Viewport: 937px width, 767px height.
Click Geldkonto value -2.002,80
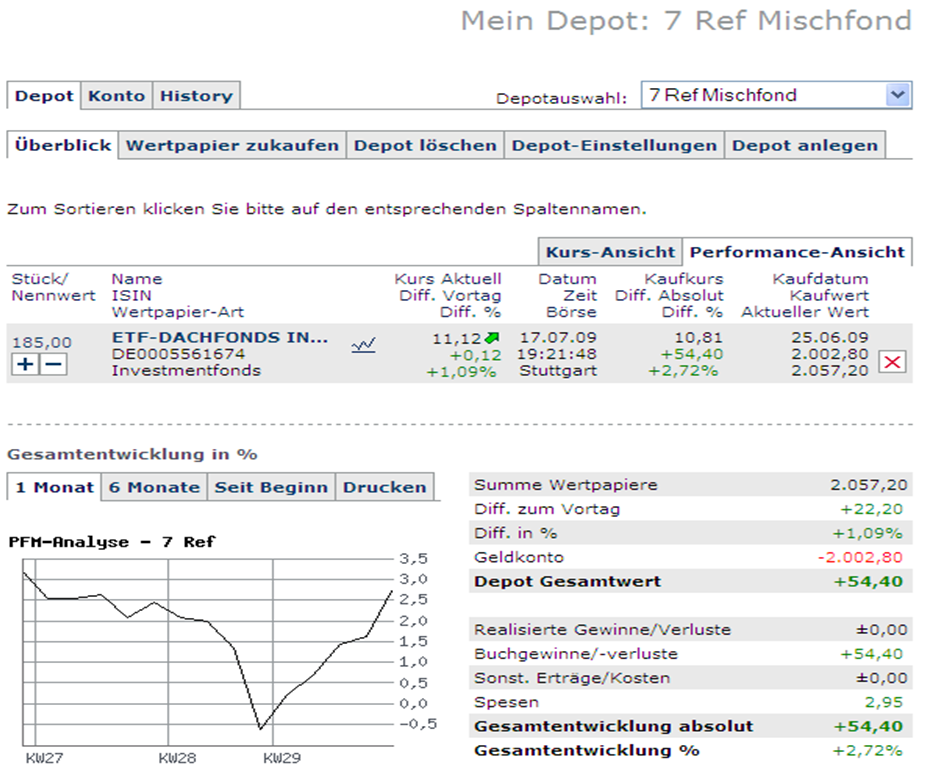[860, 557]
